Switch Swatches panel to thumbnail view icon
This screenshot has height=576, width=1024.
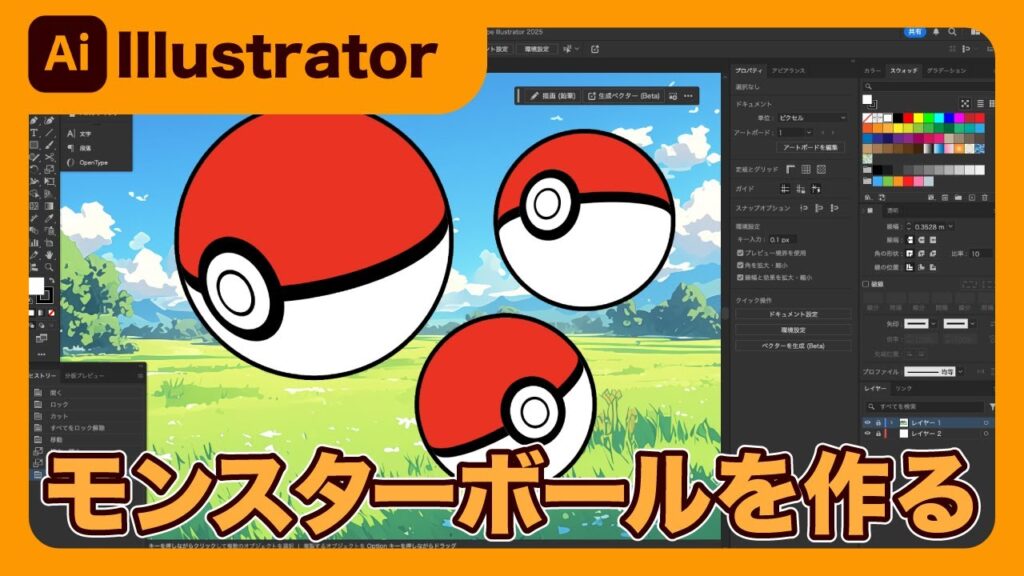click(992, 103)
